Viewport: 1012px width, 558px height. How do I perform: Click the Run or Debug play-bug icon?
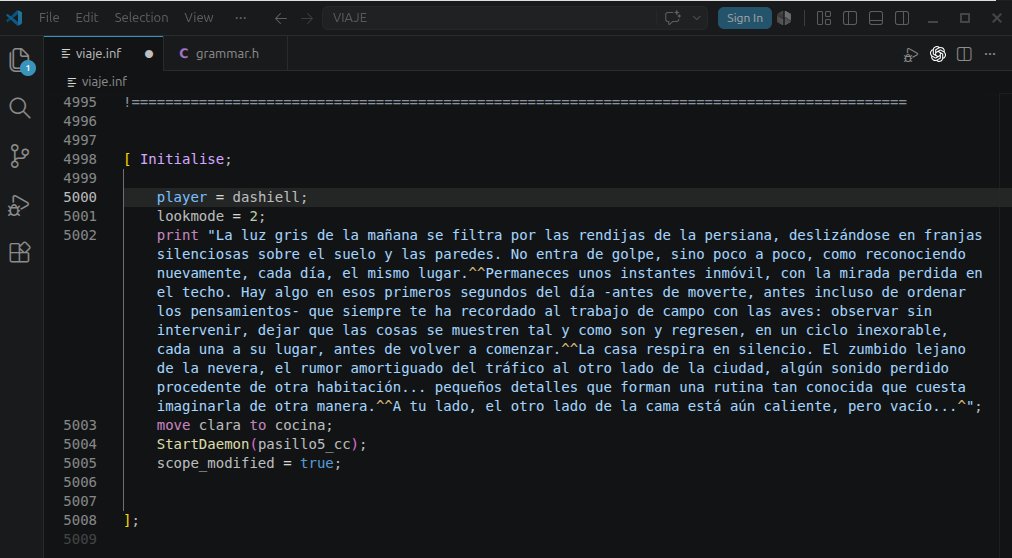click(911, 55)
